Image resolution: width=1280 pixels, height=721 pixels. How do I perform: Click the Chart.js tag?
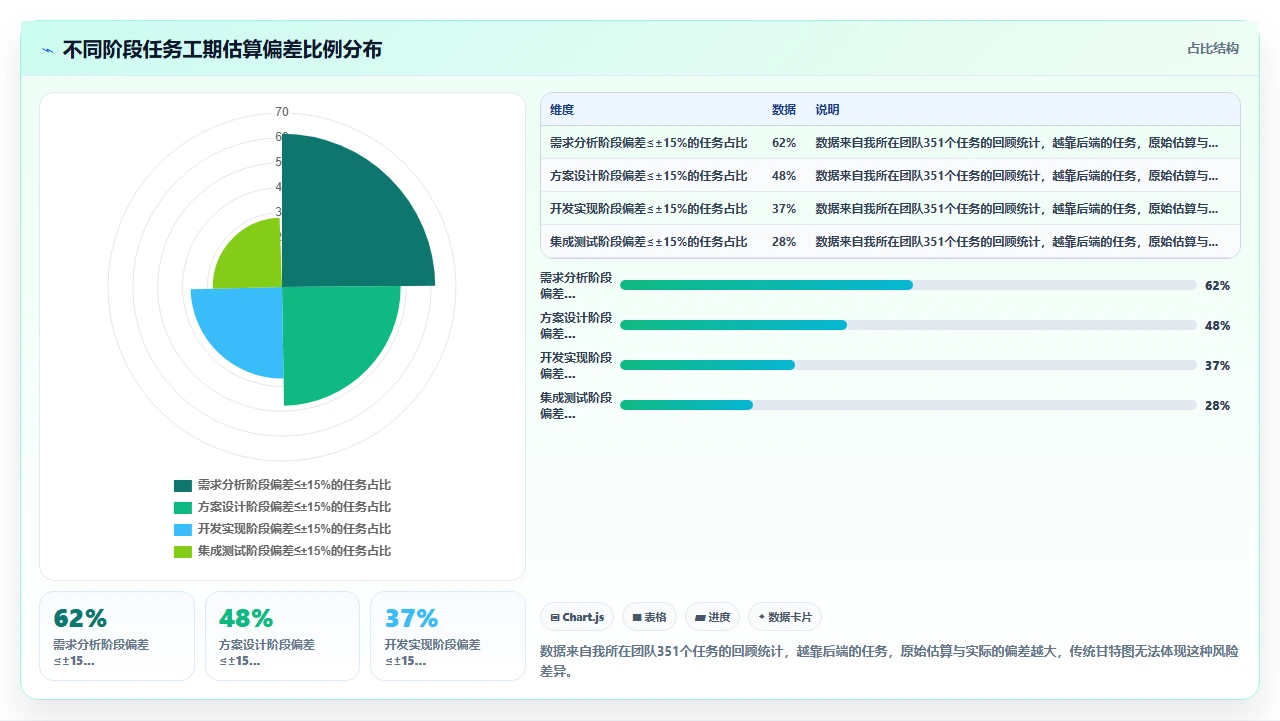tap(576, 617)
